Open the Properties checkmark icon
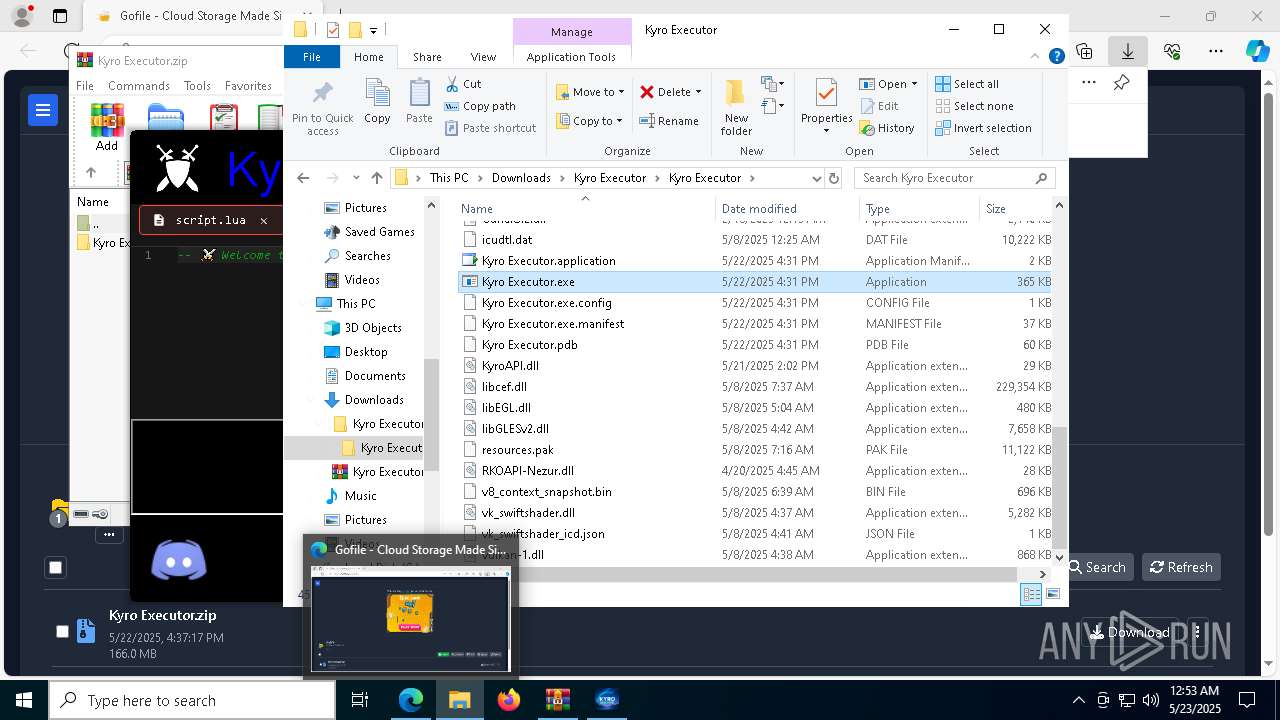Viewport: 1280px width, 720px height. coord(826,93)
